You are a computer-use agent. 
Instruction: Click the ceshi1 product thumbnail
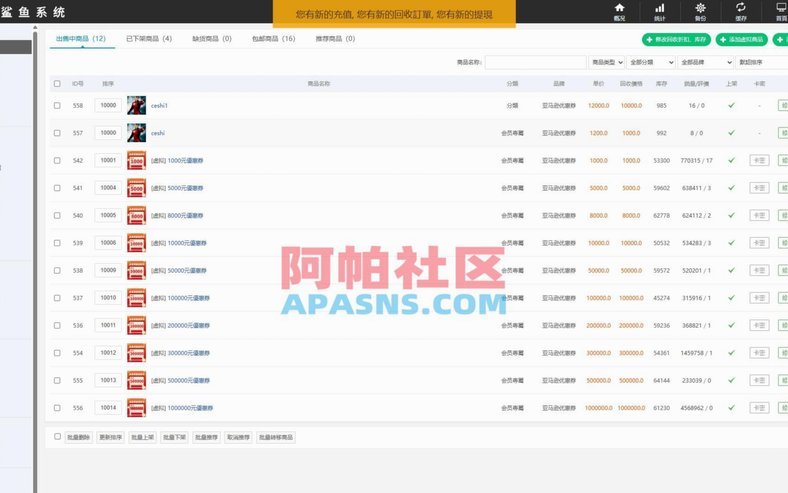[x=136, y=106]
